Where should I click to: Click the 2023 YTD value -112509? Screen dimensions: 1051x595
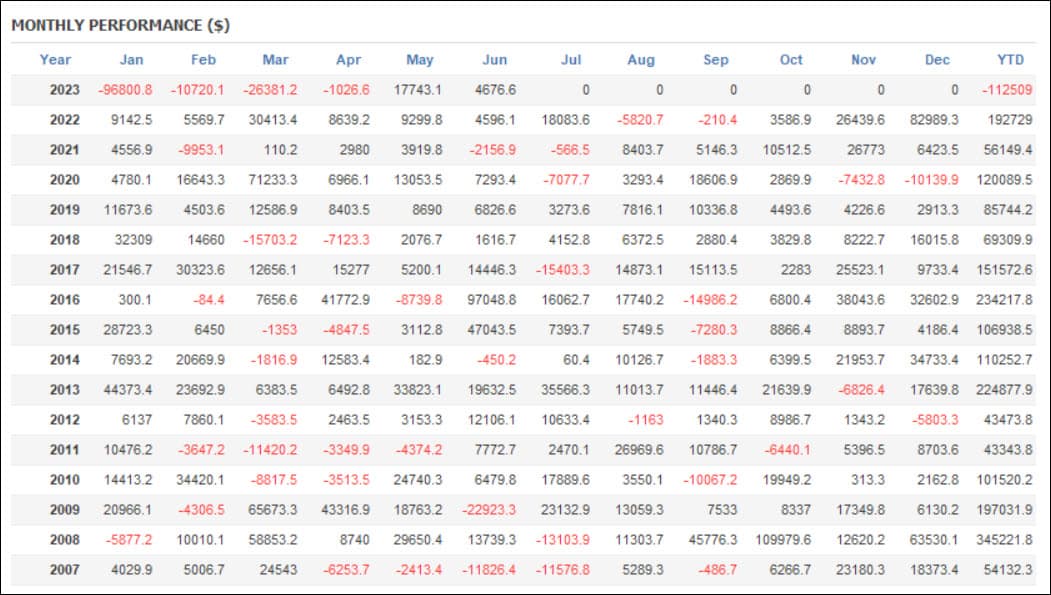click(x=1007, y=90)
